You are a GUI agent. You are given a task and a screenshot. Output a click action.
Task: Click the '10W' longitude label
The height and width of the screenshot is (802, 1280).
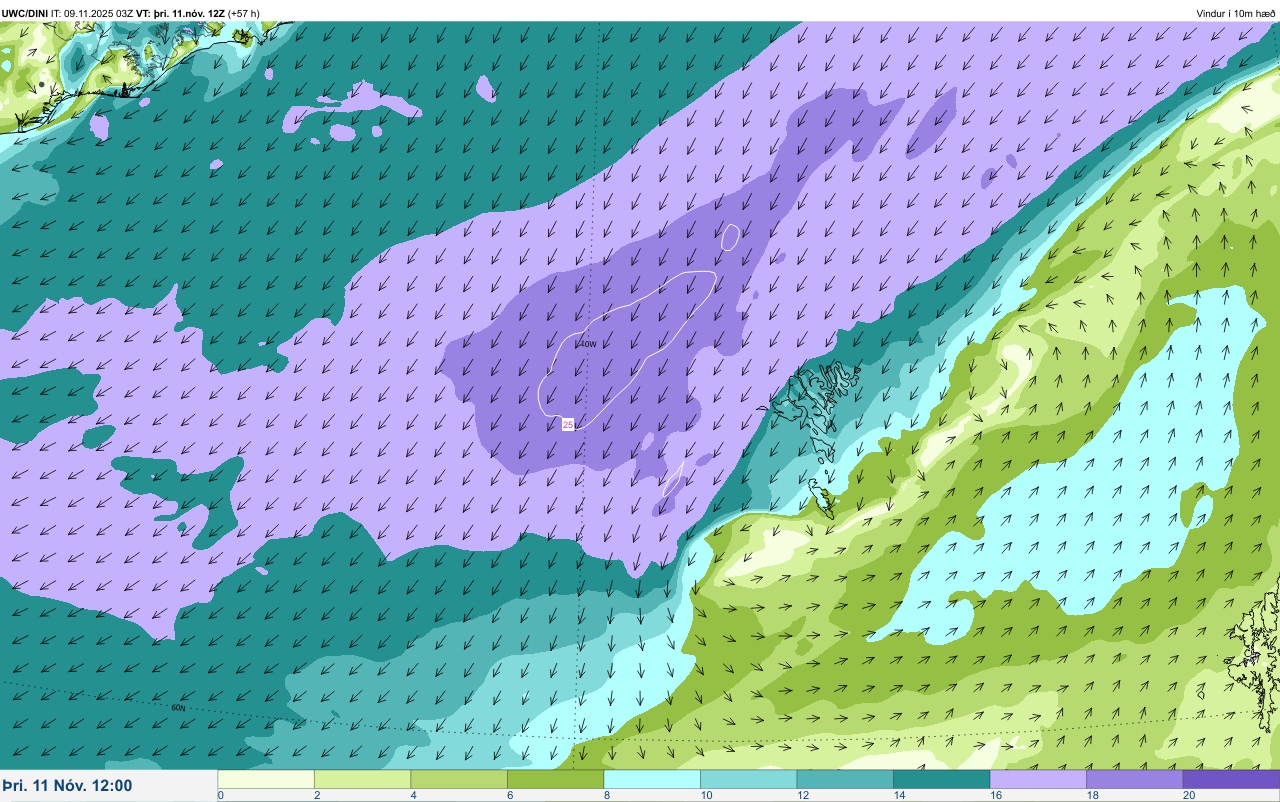point(588,344)
